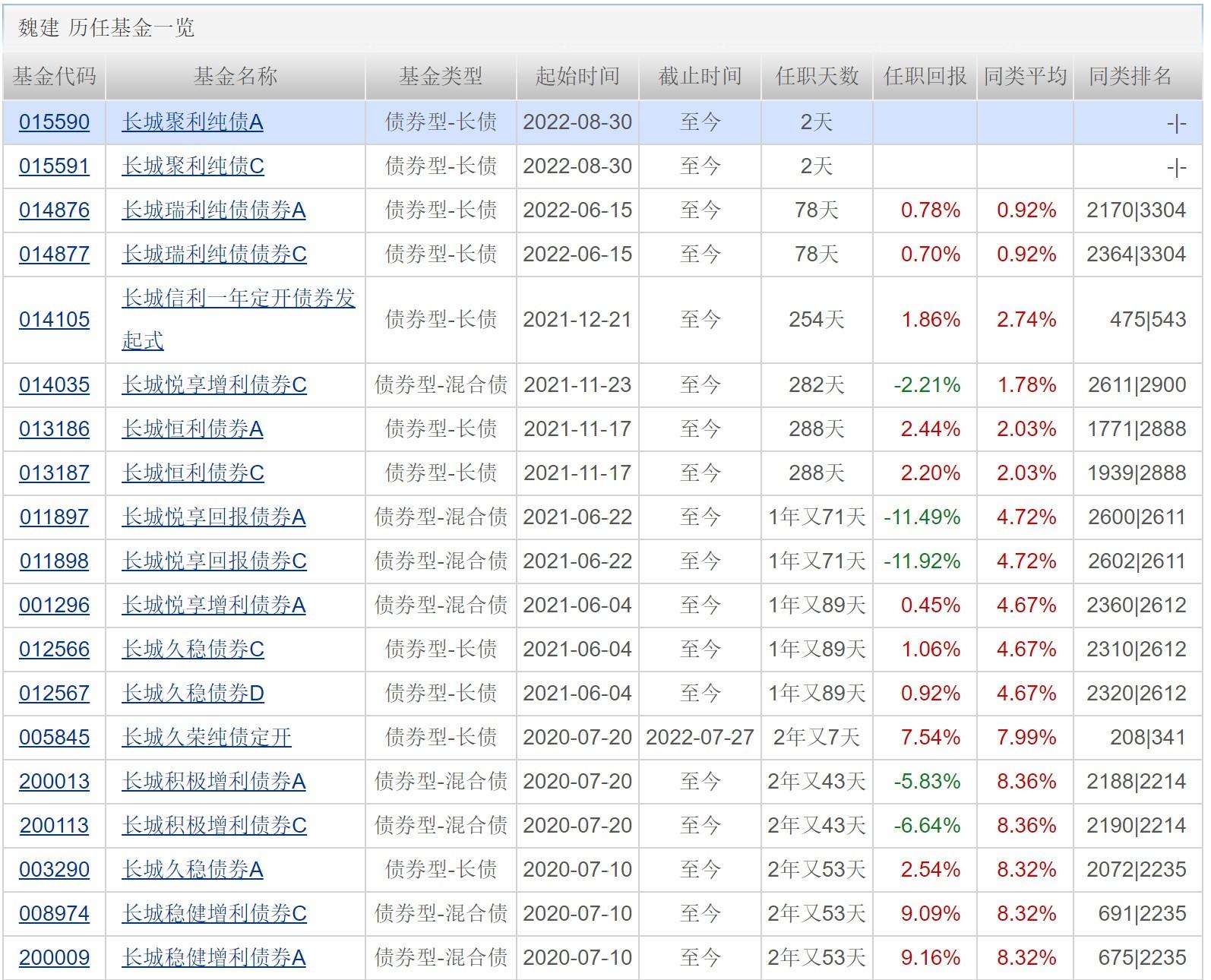
Task: Open fund 长城瑞利纯债债券C
Action: pyautogui.click(x=214, y=254)
